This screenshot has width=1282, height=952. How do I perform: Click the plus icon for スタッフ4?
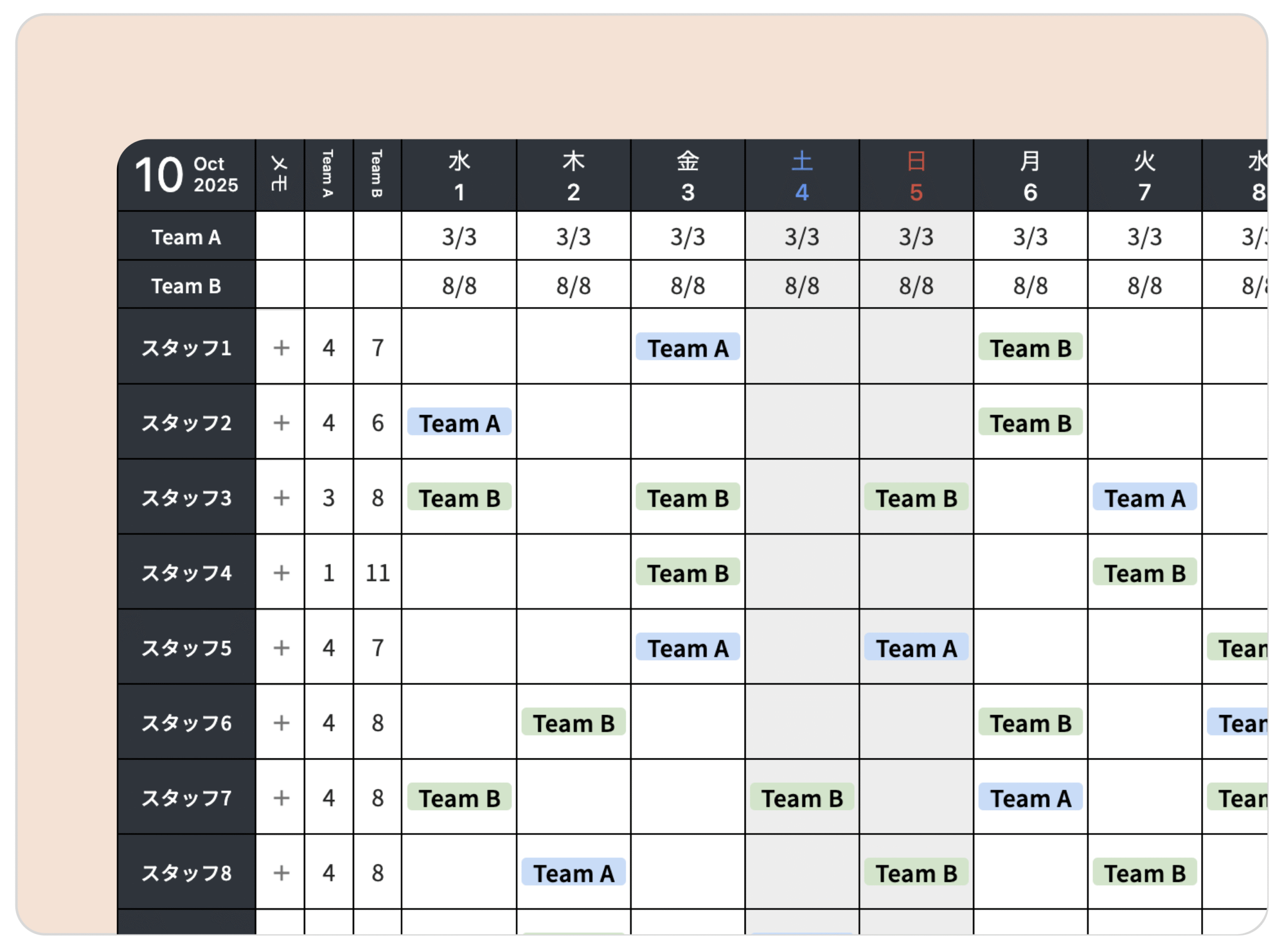coord(281,572)
